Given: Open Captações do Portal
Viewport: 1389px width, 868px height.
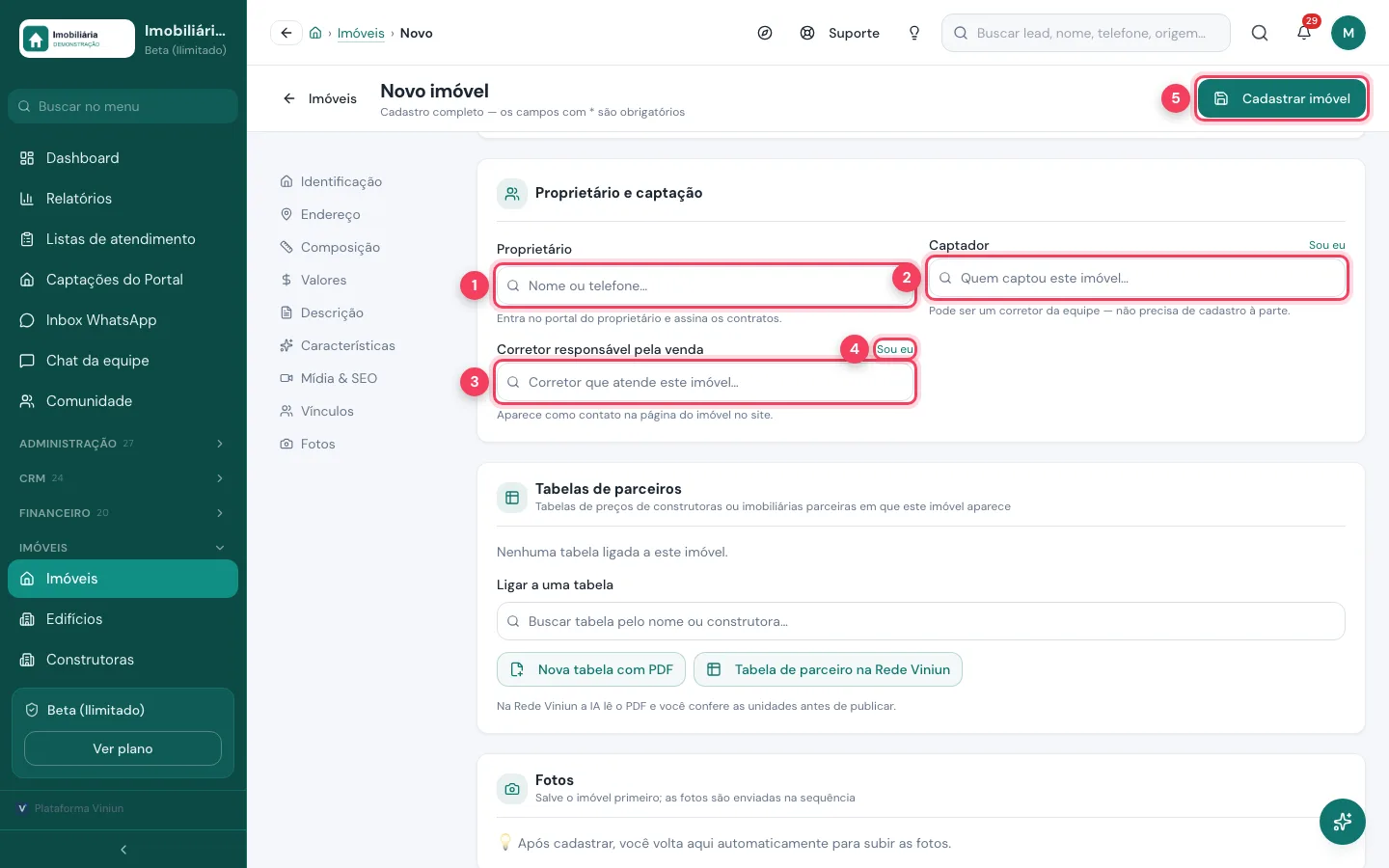Looking at the screenshot, I should [123, 280].
